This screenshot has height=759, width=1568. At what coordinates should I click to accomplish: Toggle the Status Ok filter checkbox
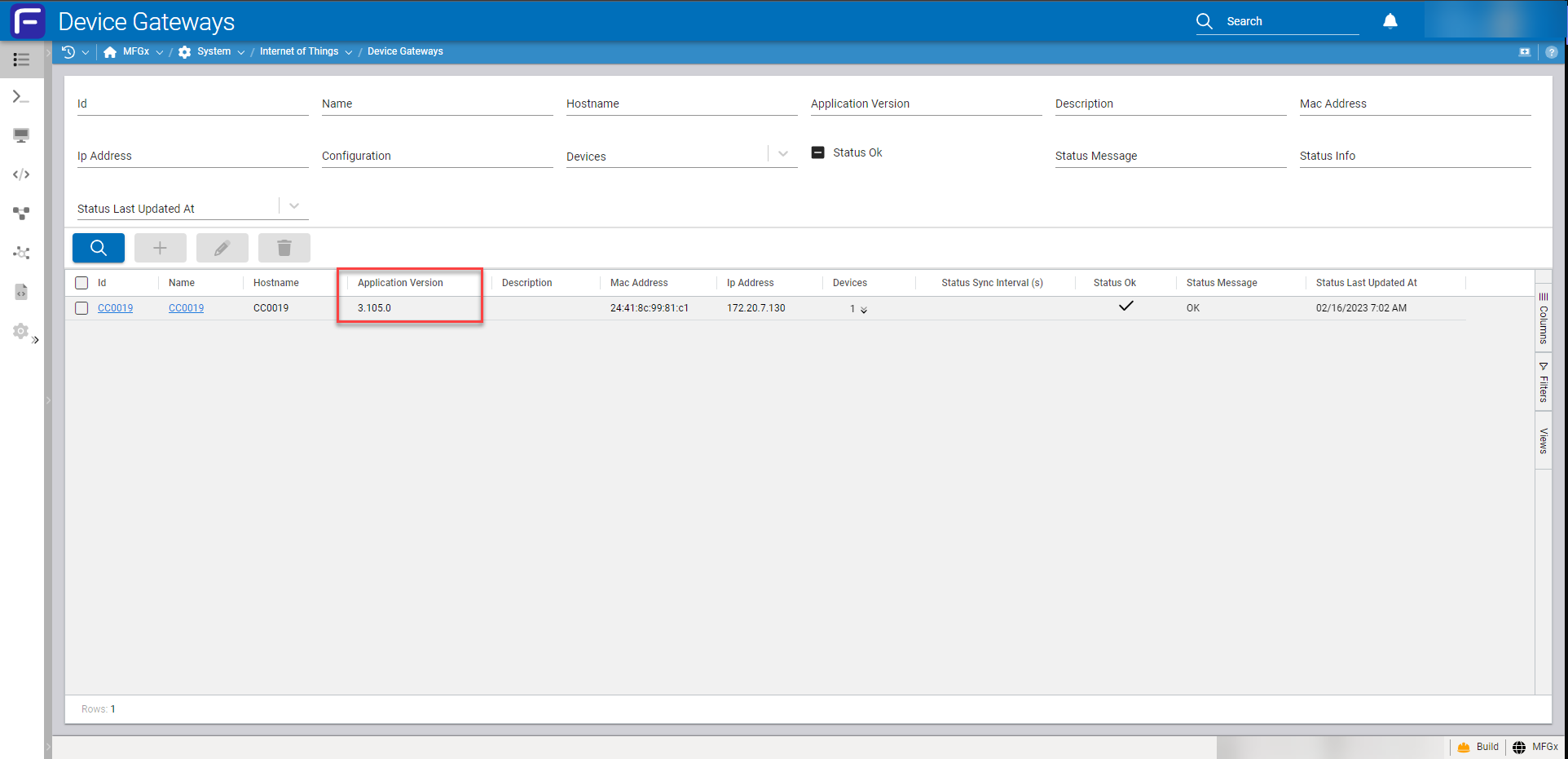818,152
